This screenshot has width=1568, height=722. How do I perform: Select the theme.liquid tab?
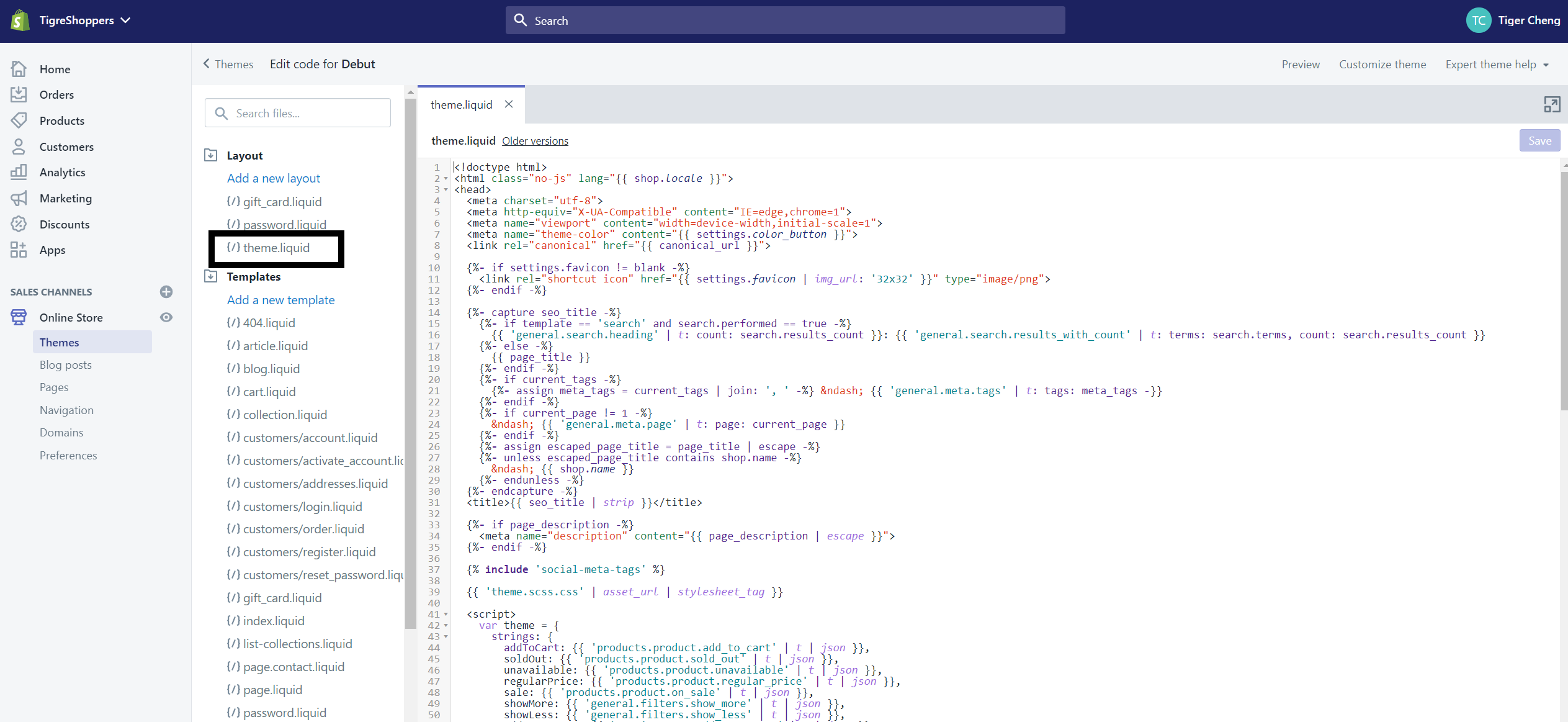pyautogui.click(x=462, y=104)
